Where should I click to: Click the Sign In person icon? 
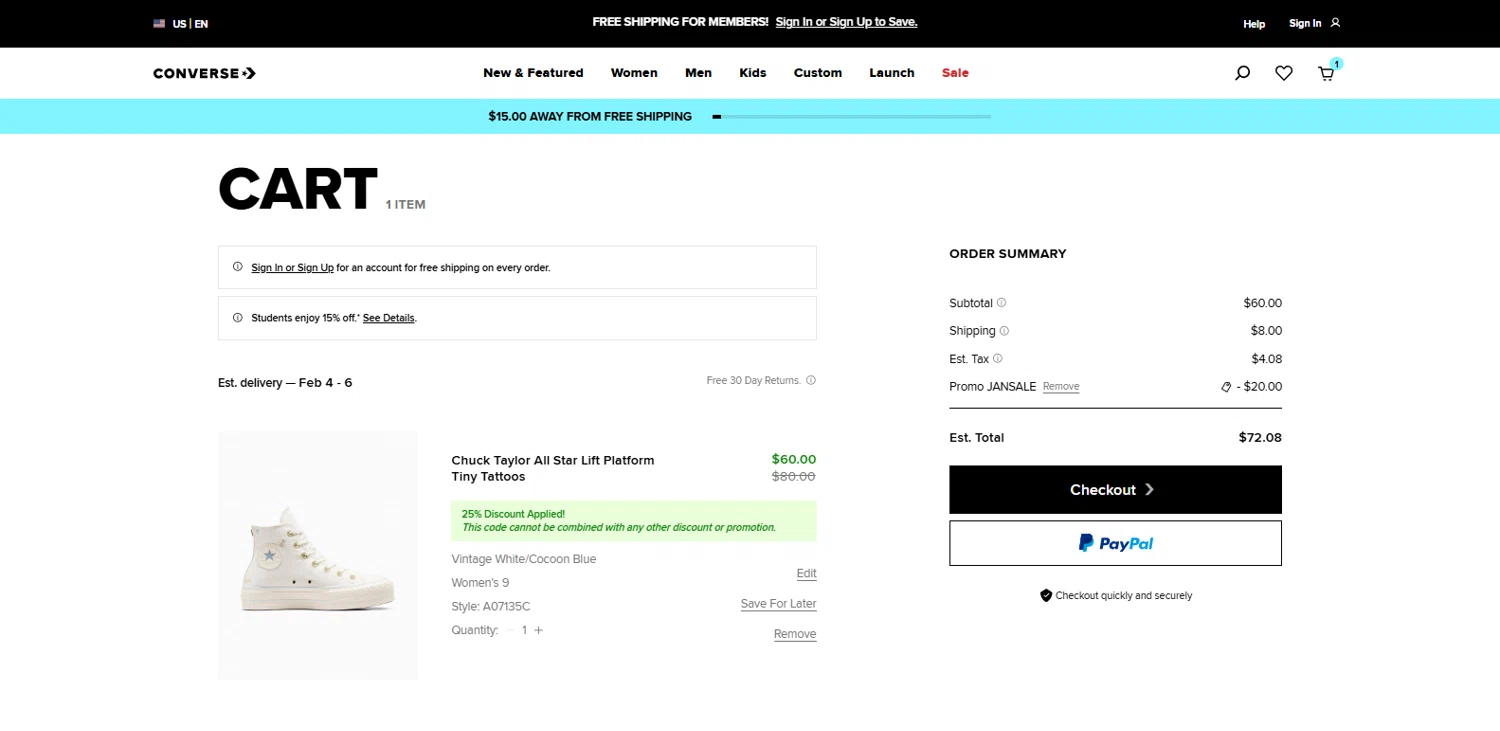tap(1335, 23)
